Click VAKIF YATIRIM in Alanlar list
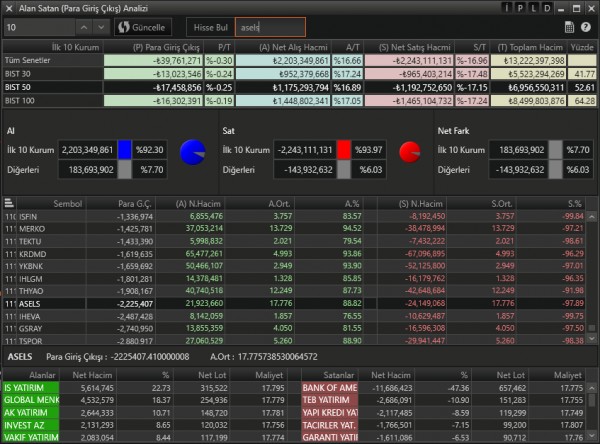600x444 pixels. click(x=31, y=437)
